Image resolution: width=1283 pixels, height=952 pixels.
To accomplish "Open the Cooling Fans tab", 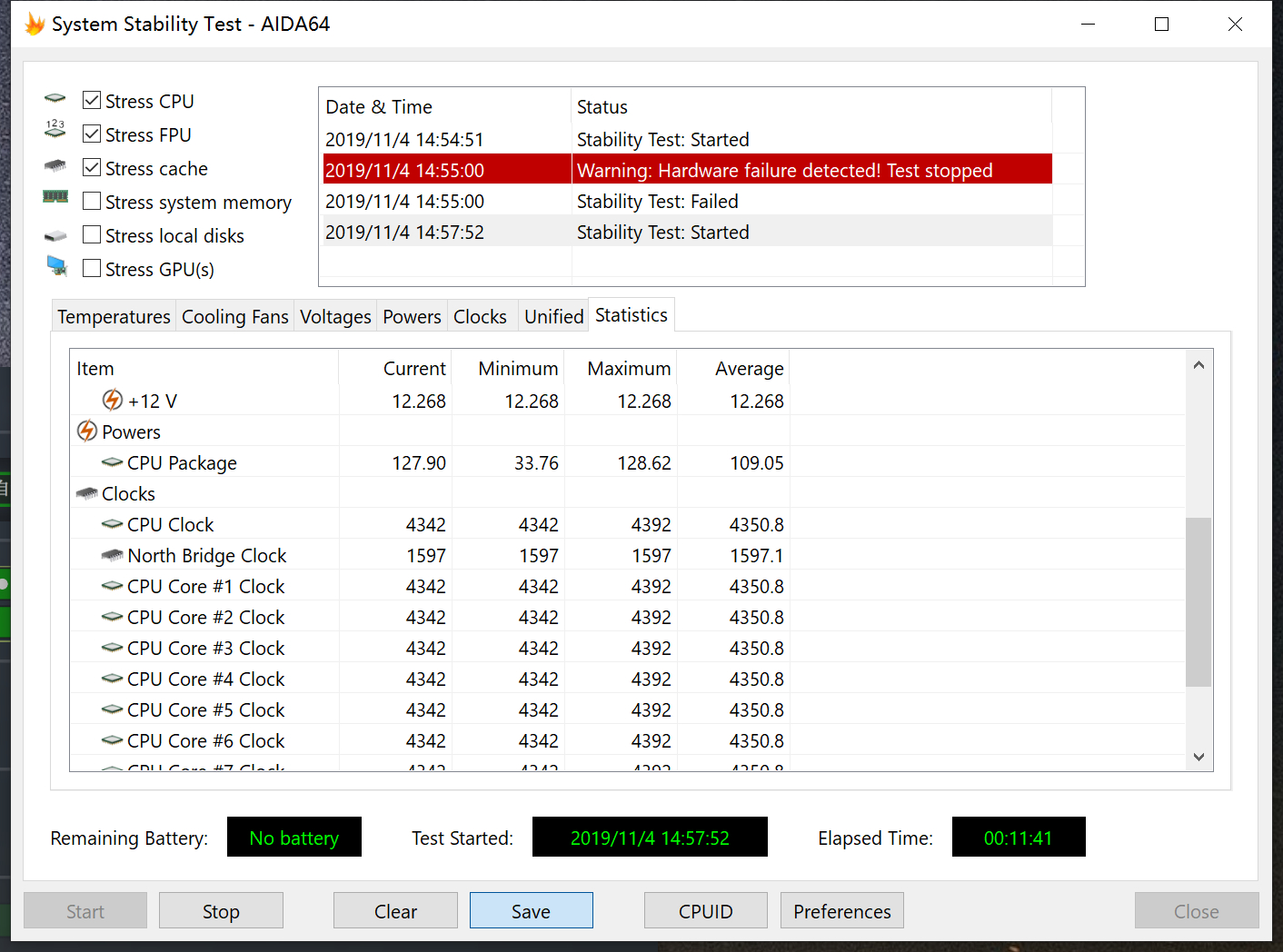I will tap(234, 316).
